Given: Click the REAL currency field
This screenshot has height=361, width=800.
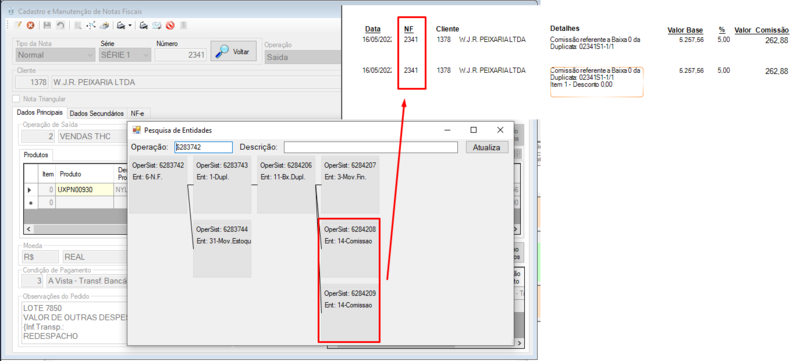Looking at the screenshot, I should [95, 256].
